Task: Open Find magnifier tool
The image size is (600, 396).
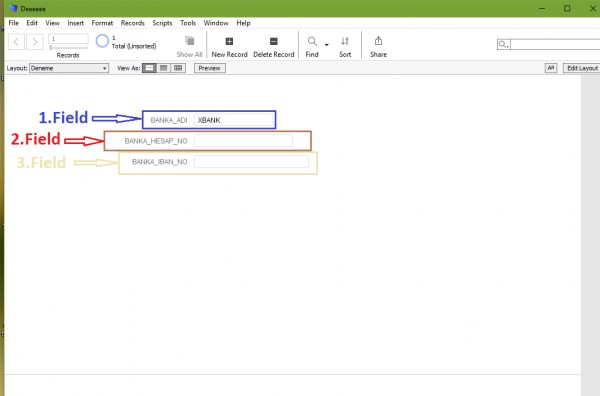Action: point(312,41)
